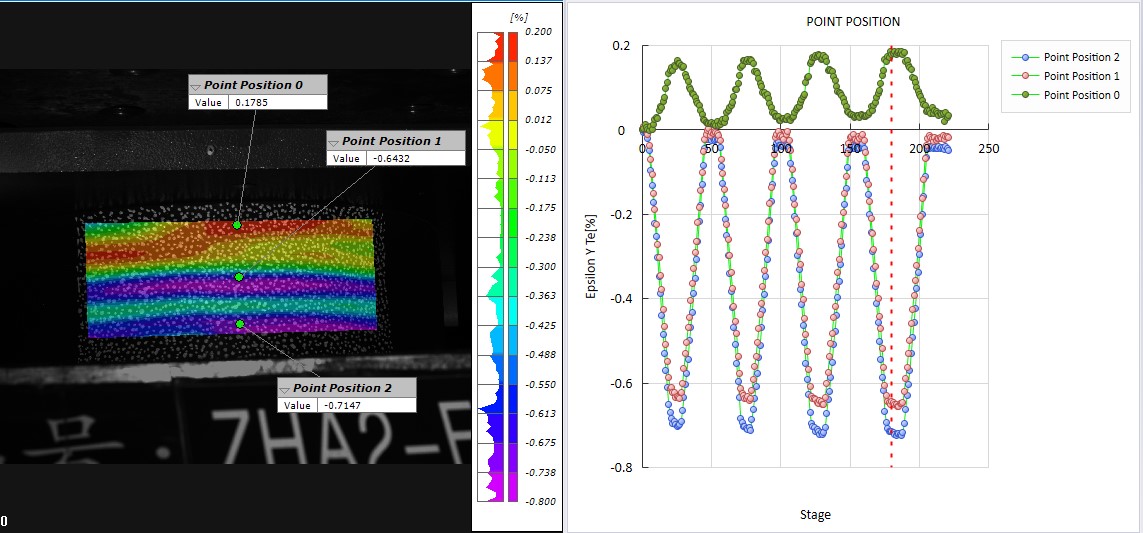This screenshot has height=533, width=1143.
Task: Collapse the Point Position 1 label triangle
Action: tap(335, 142)
